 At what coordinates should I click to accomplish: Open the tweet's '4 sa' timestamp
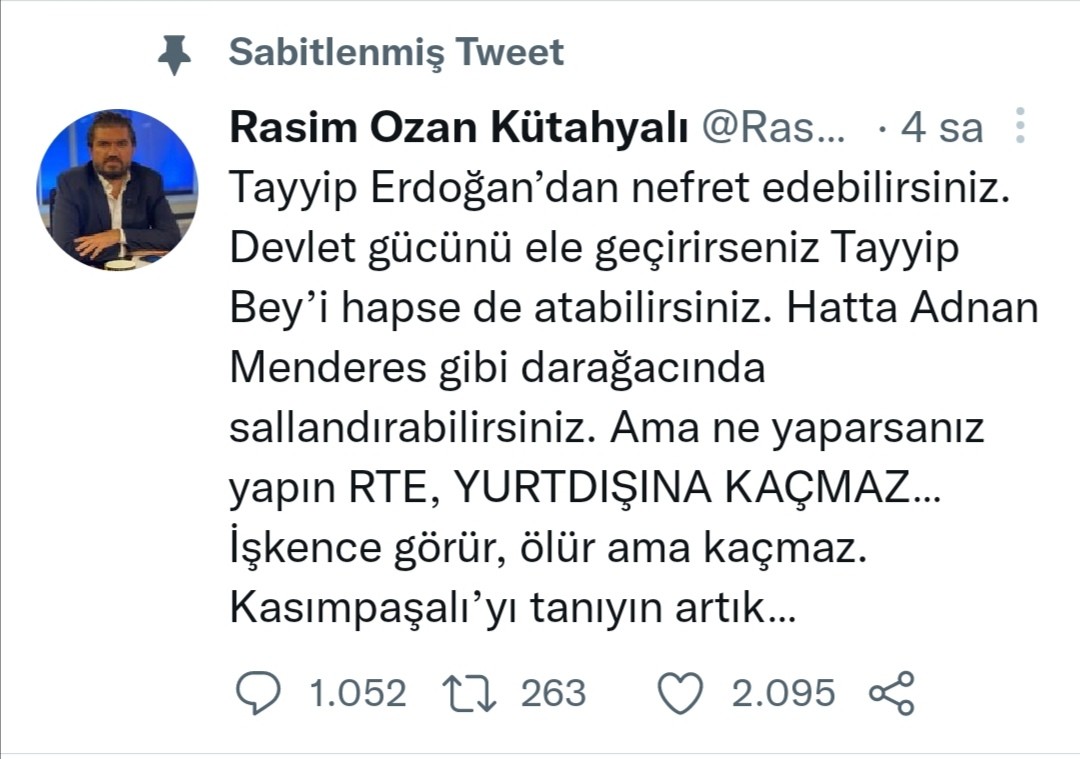click(942, 128)
